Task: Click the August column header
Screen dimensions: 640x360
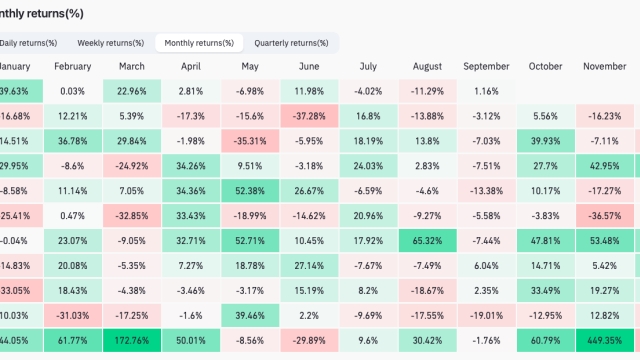Action: pos(427,66)
